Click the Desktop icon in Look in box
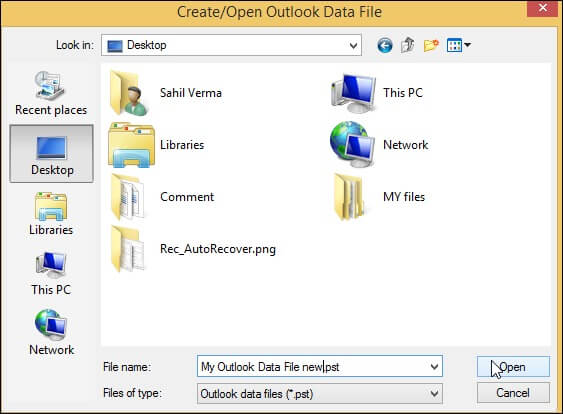 115,46
